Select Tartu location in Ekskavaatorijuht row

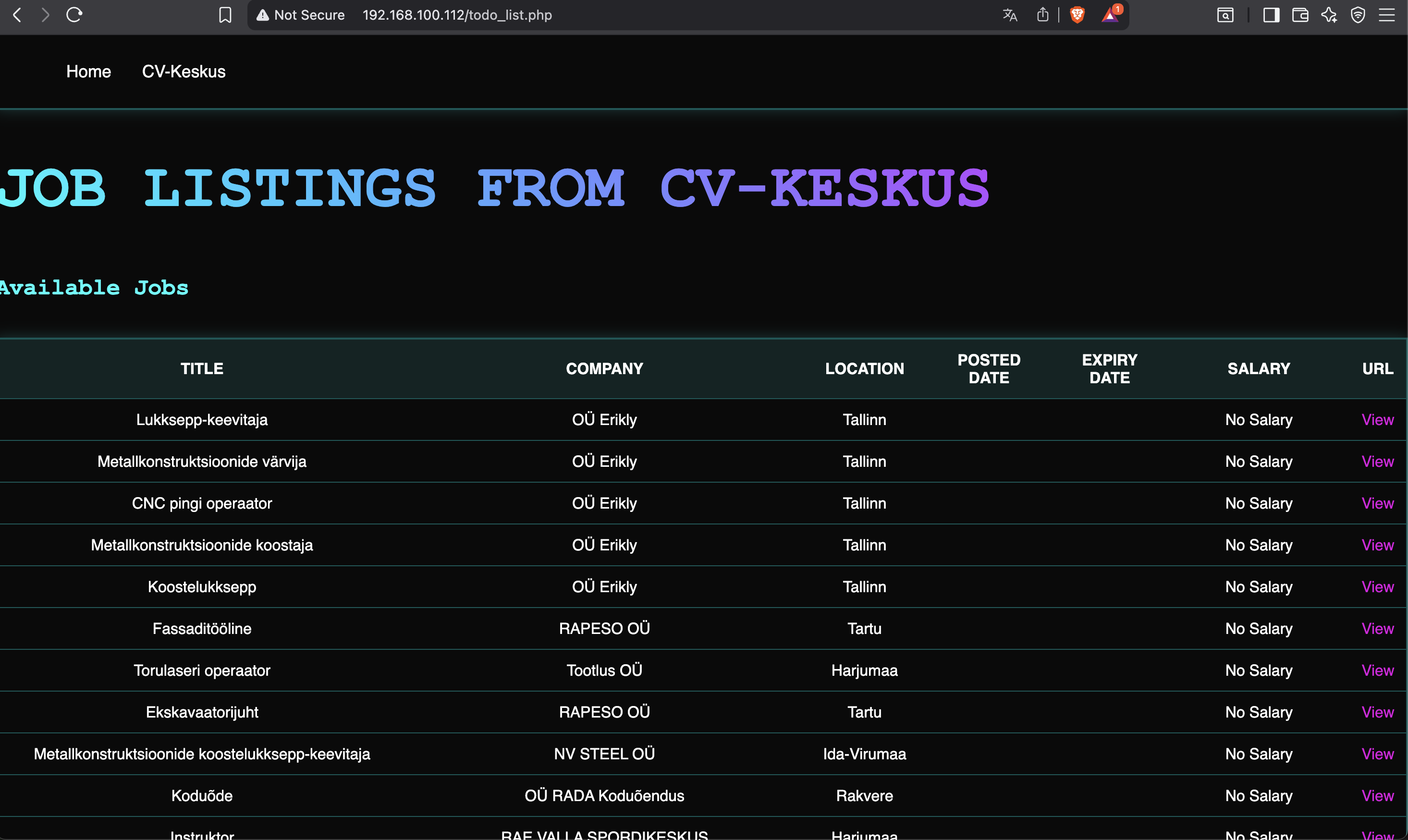(x=865, y=712)
